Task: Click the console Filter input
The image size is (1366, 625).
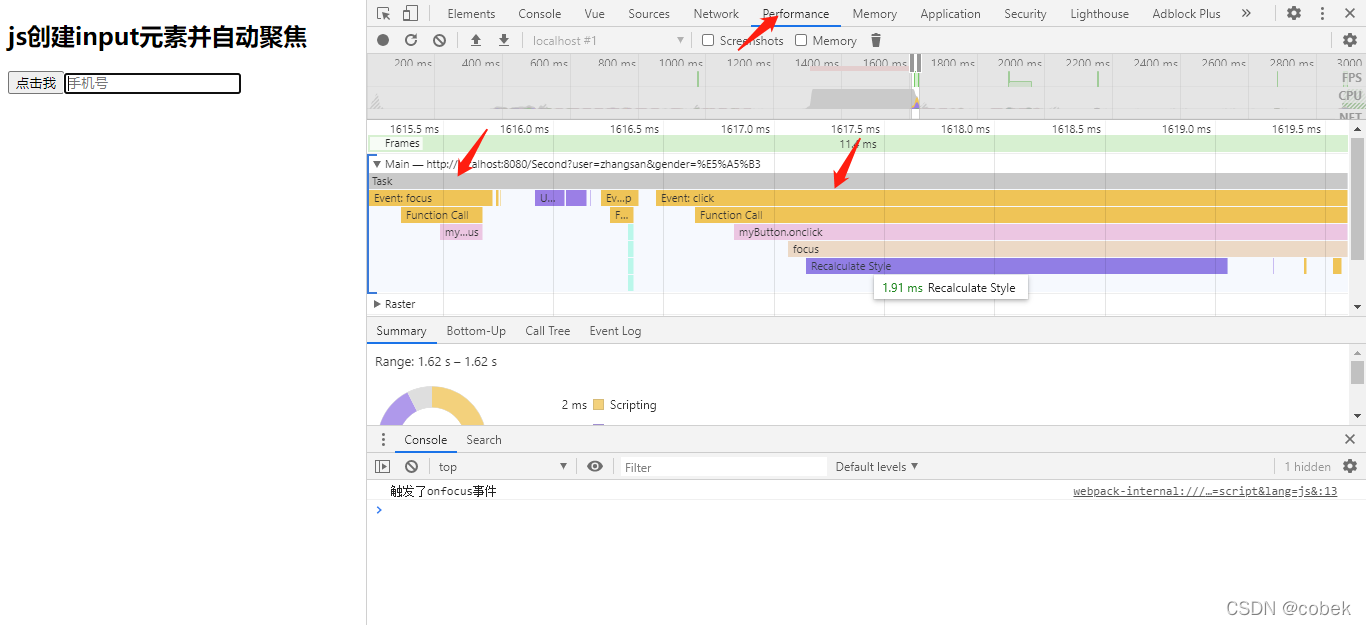Action: [722, 467]
